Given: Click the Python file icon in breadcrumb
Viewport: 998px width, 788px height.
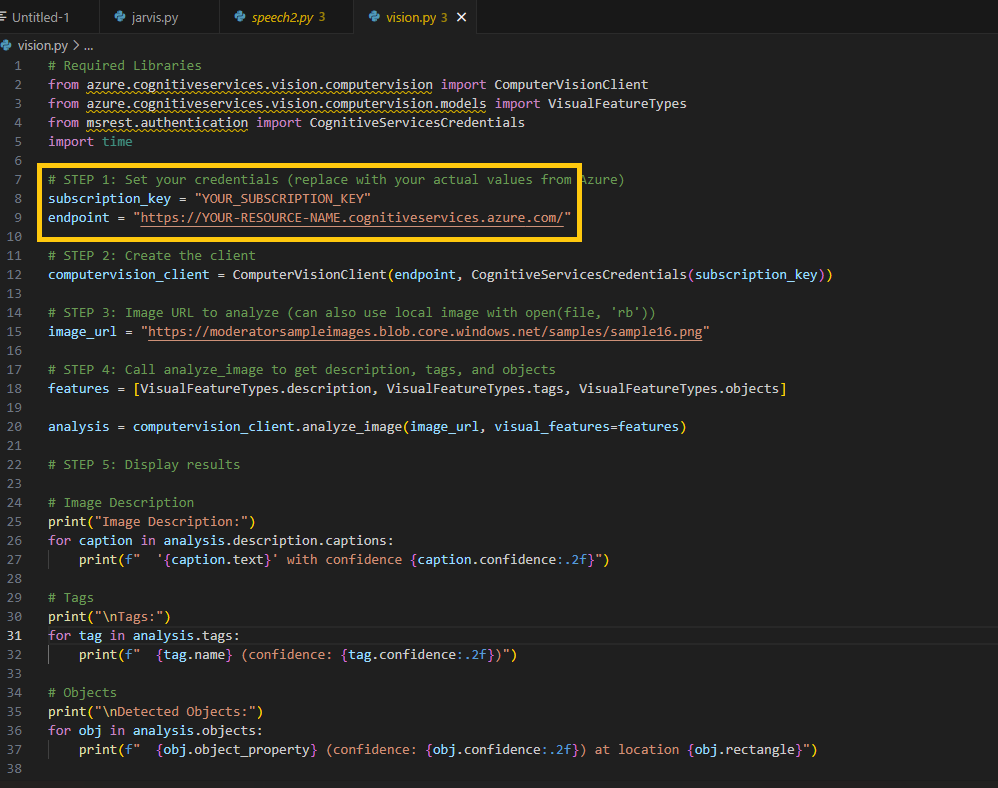Looking at the screenshot, I should [x=7, y=45].
